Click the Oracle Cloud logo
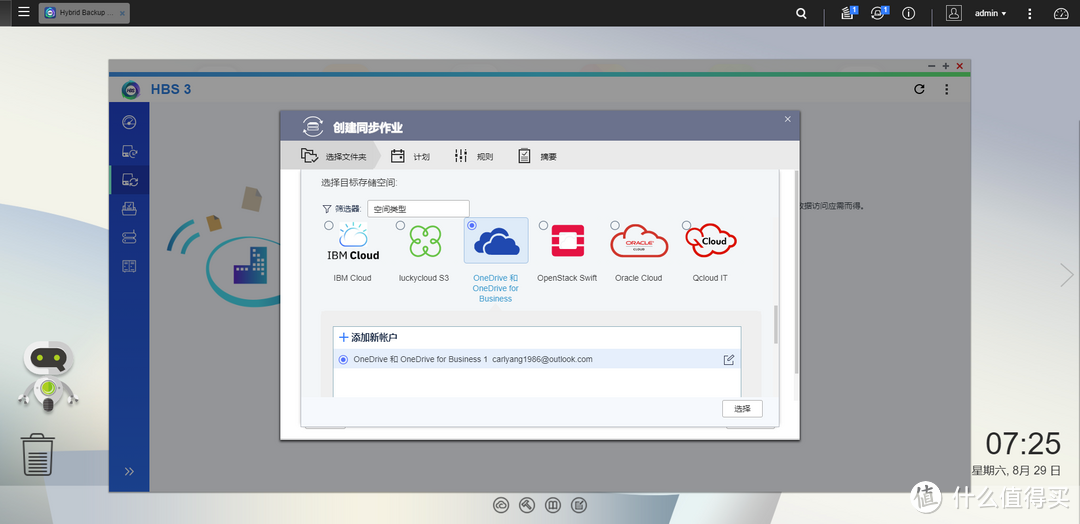This screenshot has width=1080, height=524. (639, 241)
